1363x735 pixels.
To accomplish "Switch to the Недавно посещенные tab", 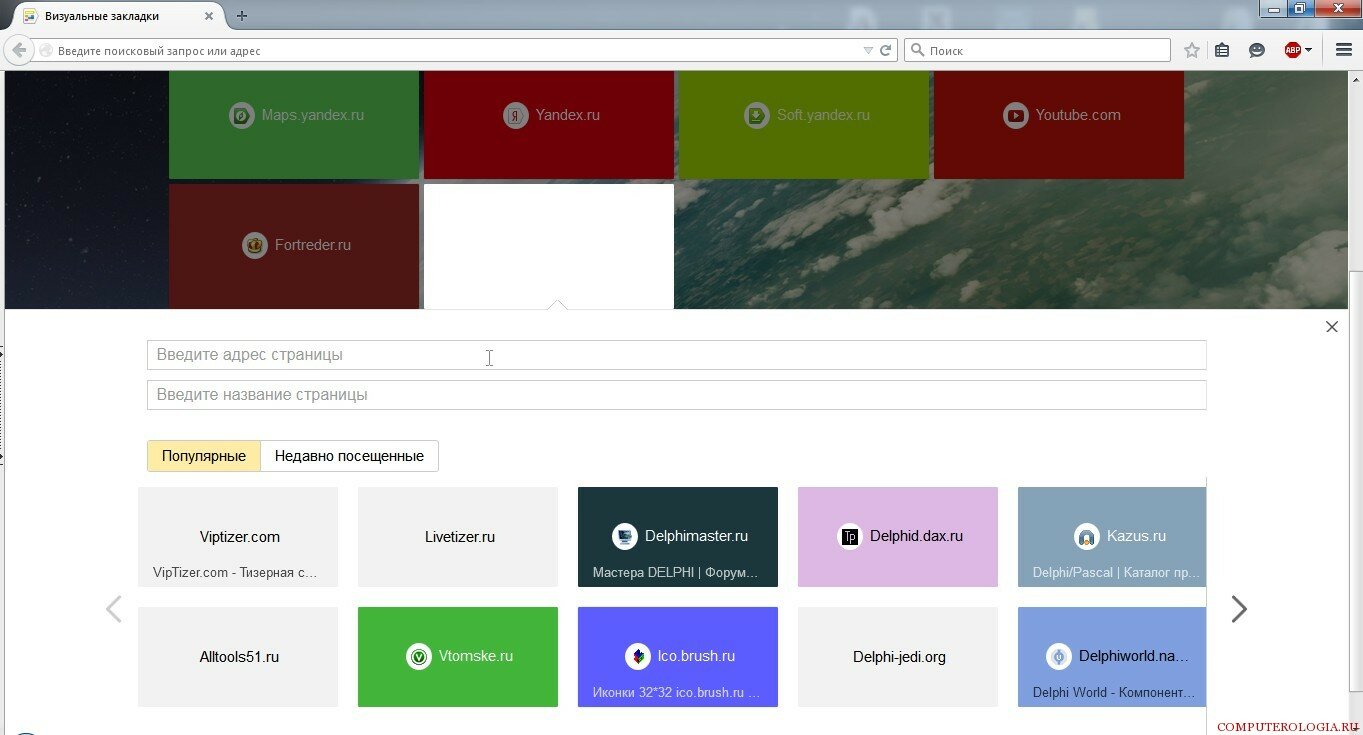I will [349, 456].
